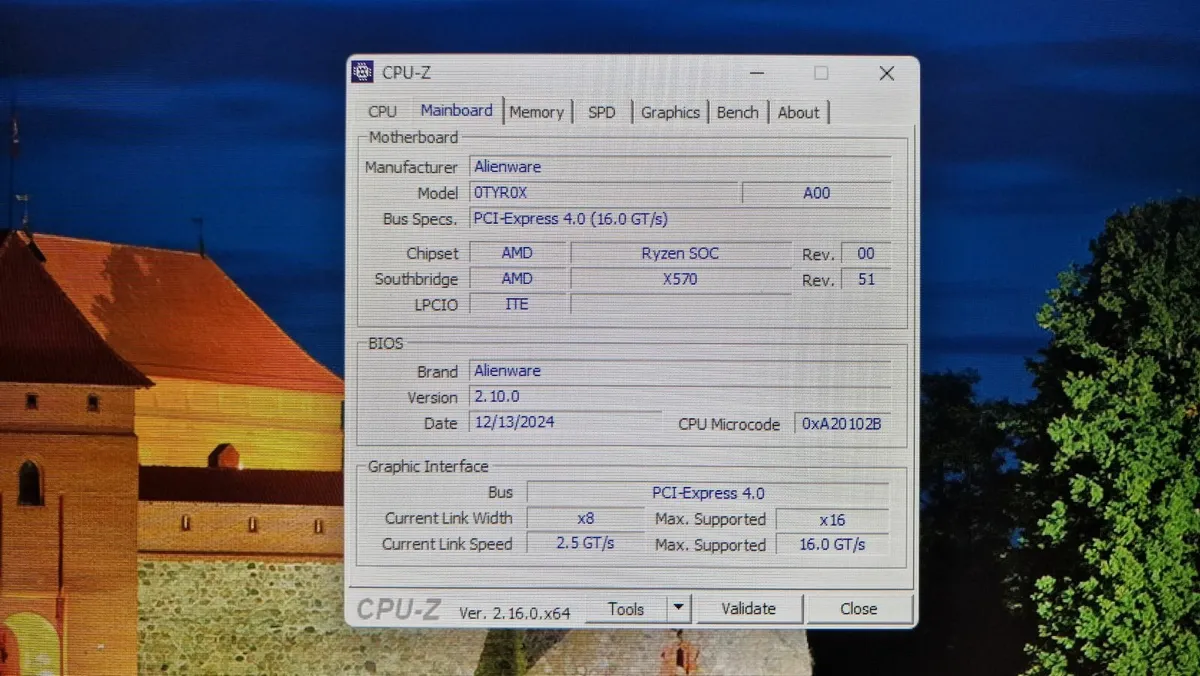The height and width of the screenshot is (676, 1200).
Task: Click the Bus Specs PCI-Express 4.0 field
Action: [x=680, y=219]
